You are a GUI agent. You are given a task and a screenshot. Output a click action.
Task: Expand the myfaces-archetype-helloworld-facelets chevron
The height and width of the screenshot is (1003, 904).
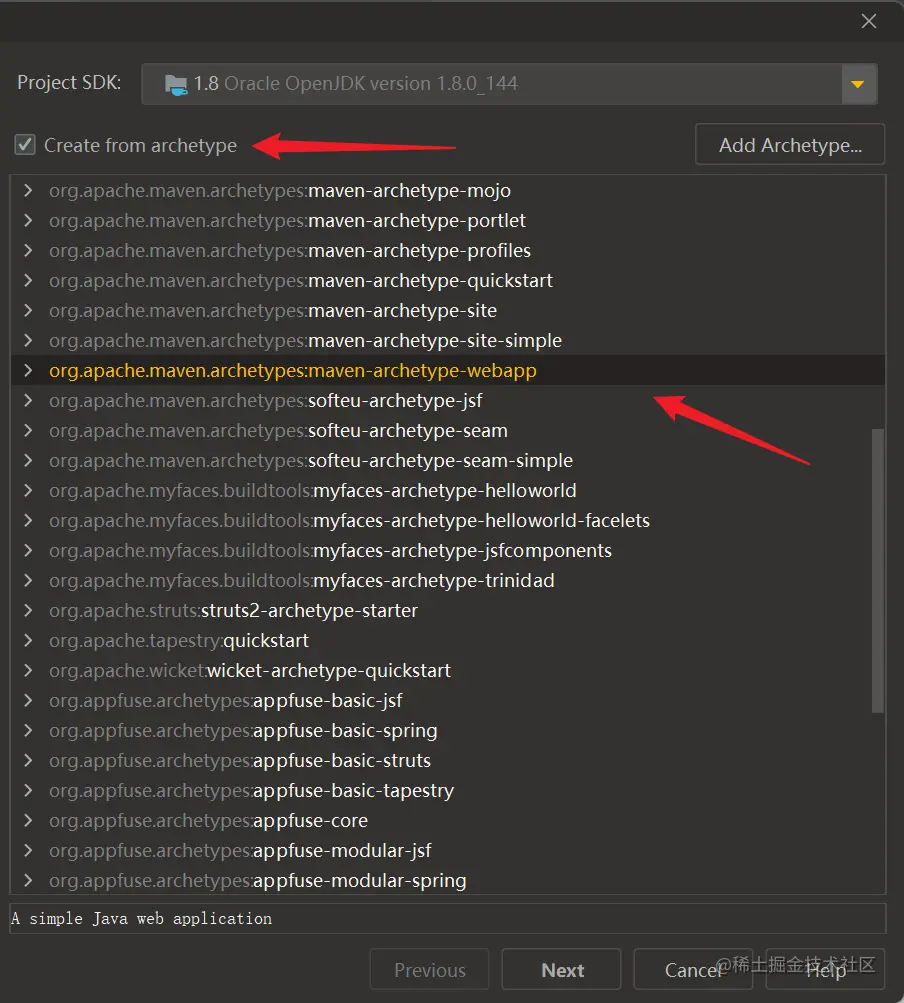tap(28, 521)
